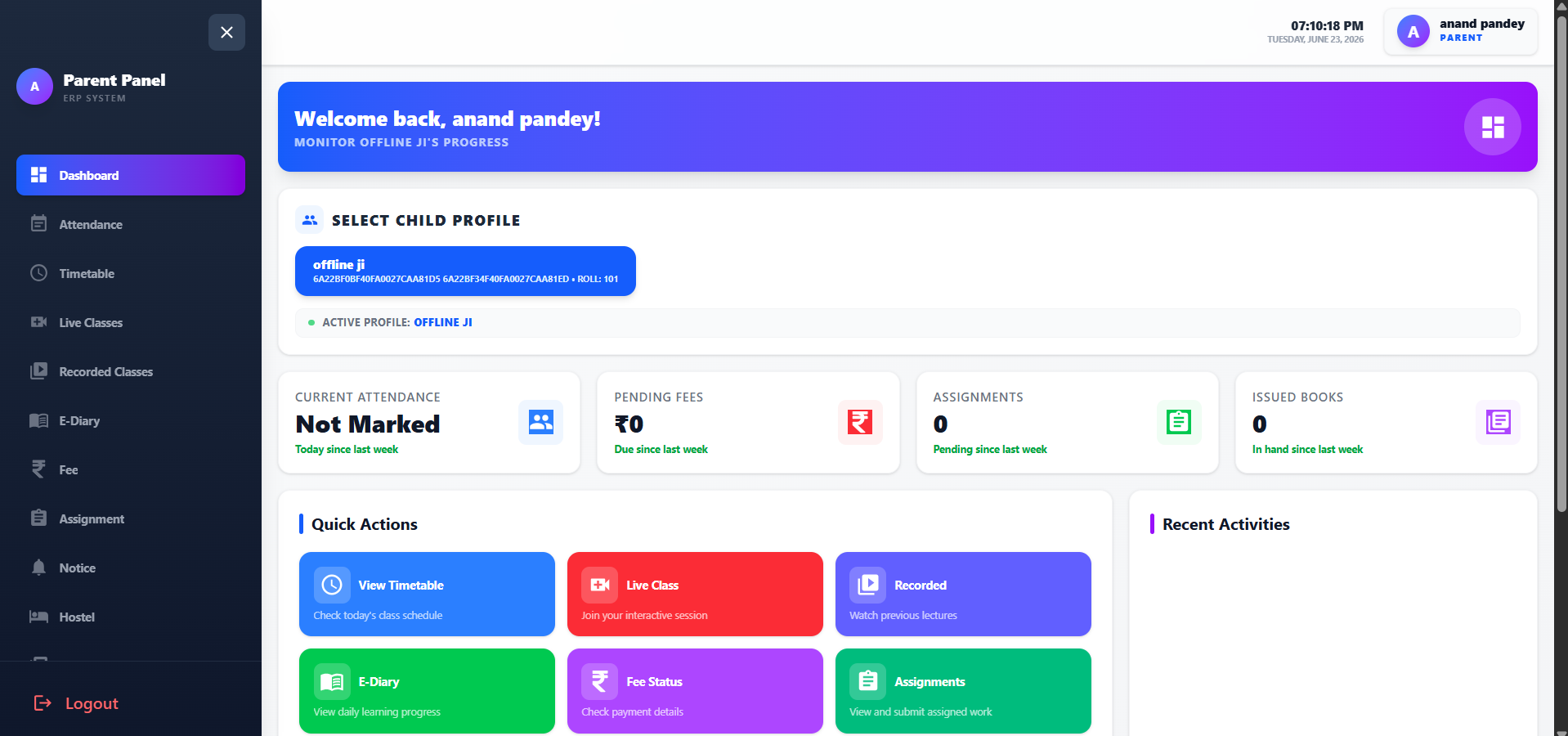Open the Issued Books stat card
Image resolution: width=1568 pixels, height=736 pixels.
(1387, 423)
